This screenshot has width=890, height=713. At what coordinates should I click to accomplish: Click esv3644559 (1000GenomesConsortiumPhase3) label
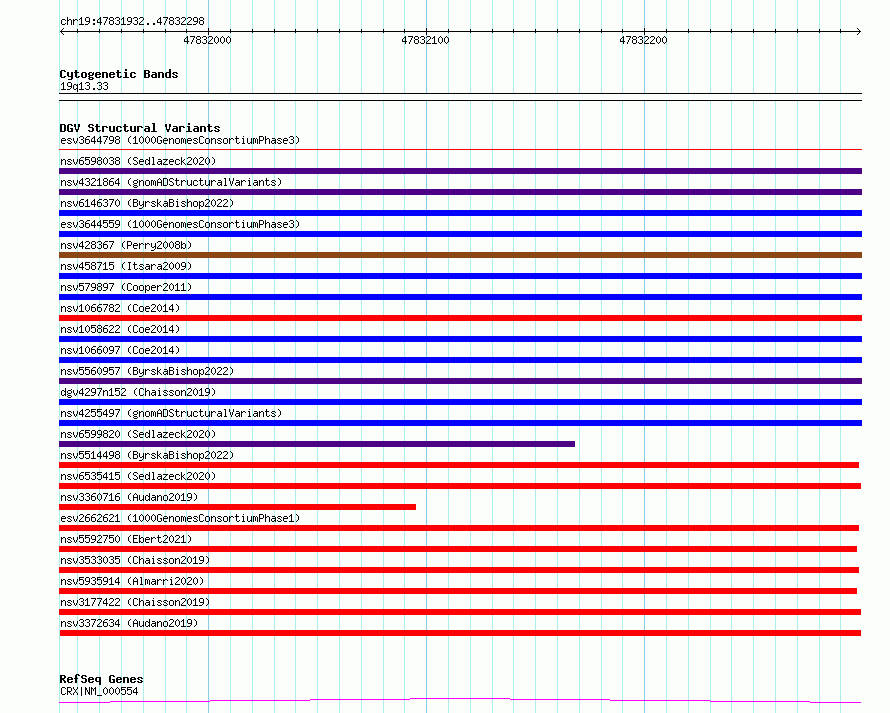coord(180,224)
